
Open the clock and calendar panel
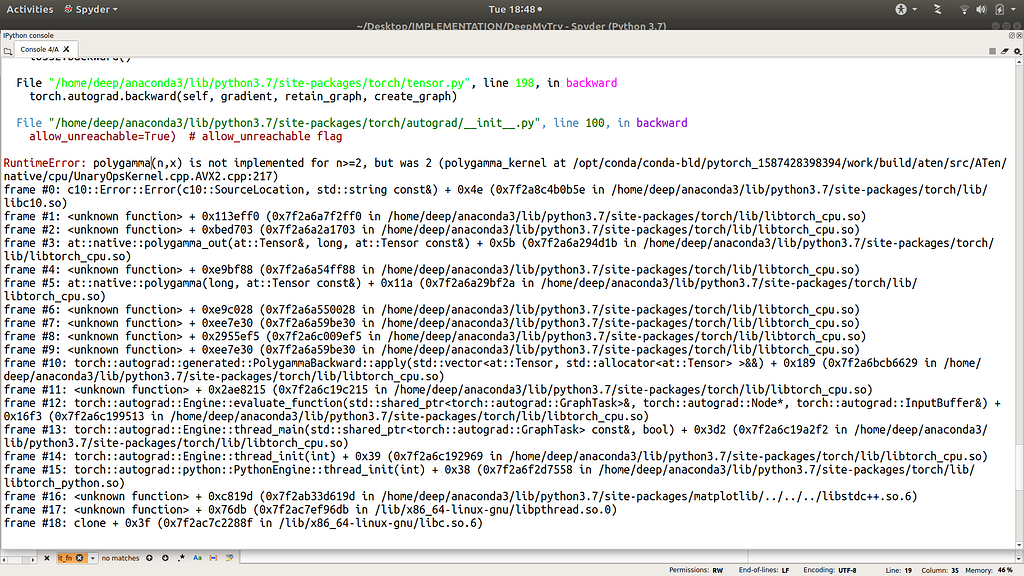point(512,9)
